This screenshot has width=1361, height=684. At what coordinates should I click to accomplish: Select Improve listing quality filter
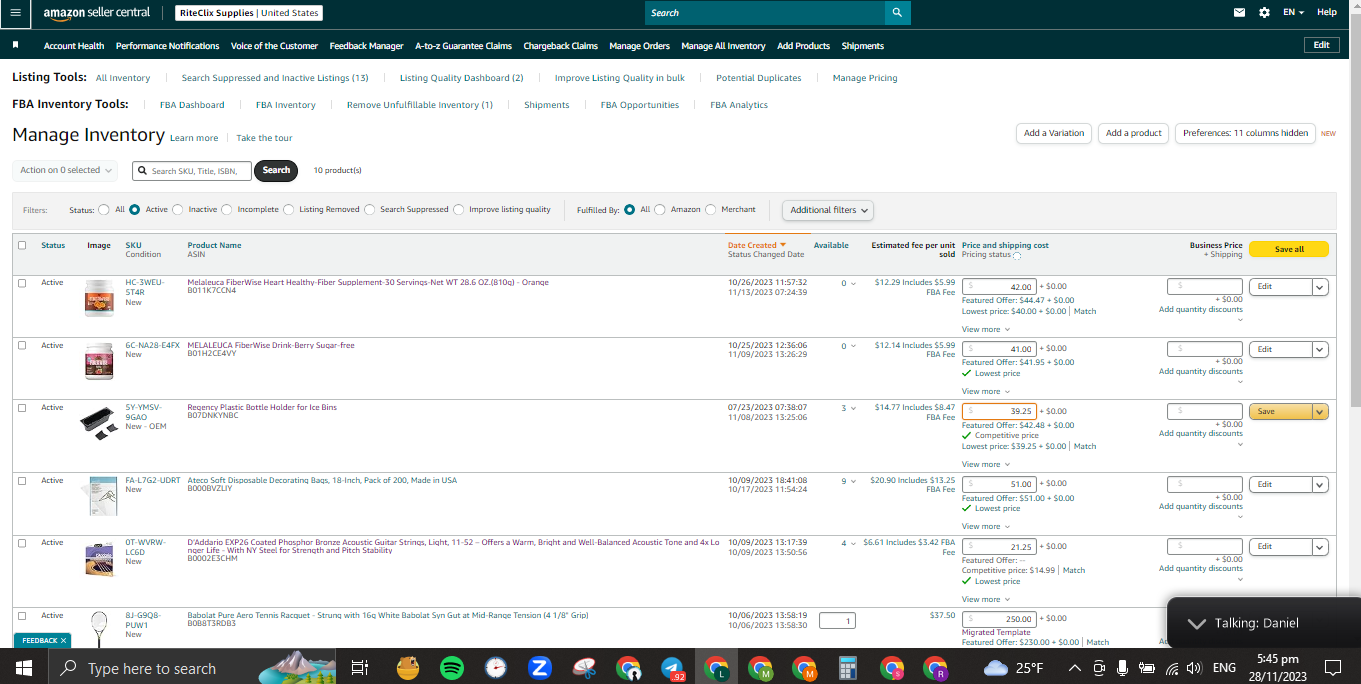click(x=459, y=210)
